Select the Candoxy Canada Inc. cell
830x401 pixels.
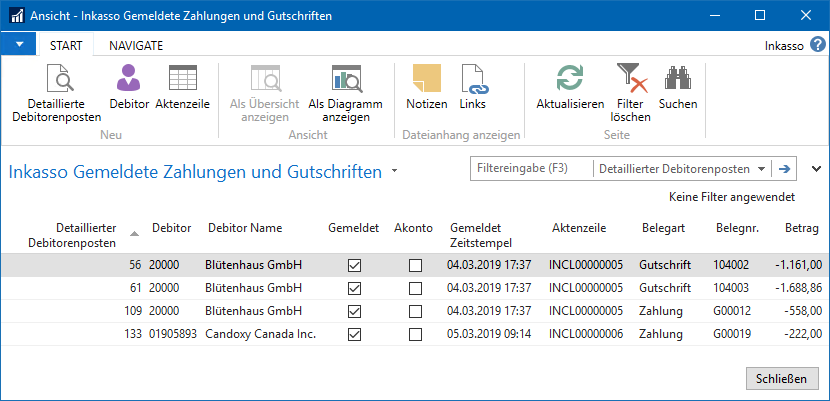pos(260,334)
